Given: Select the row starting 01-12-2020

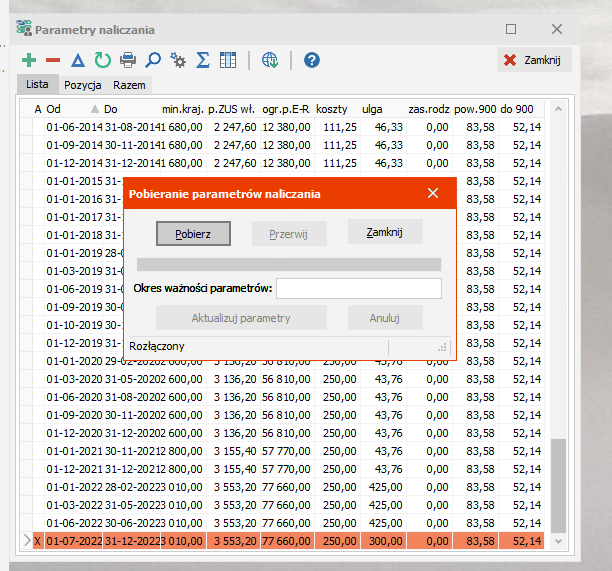Looking at the screenshot, I should coord(283,433).
